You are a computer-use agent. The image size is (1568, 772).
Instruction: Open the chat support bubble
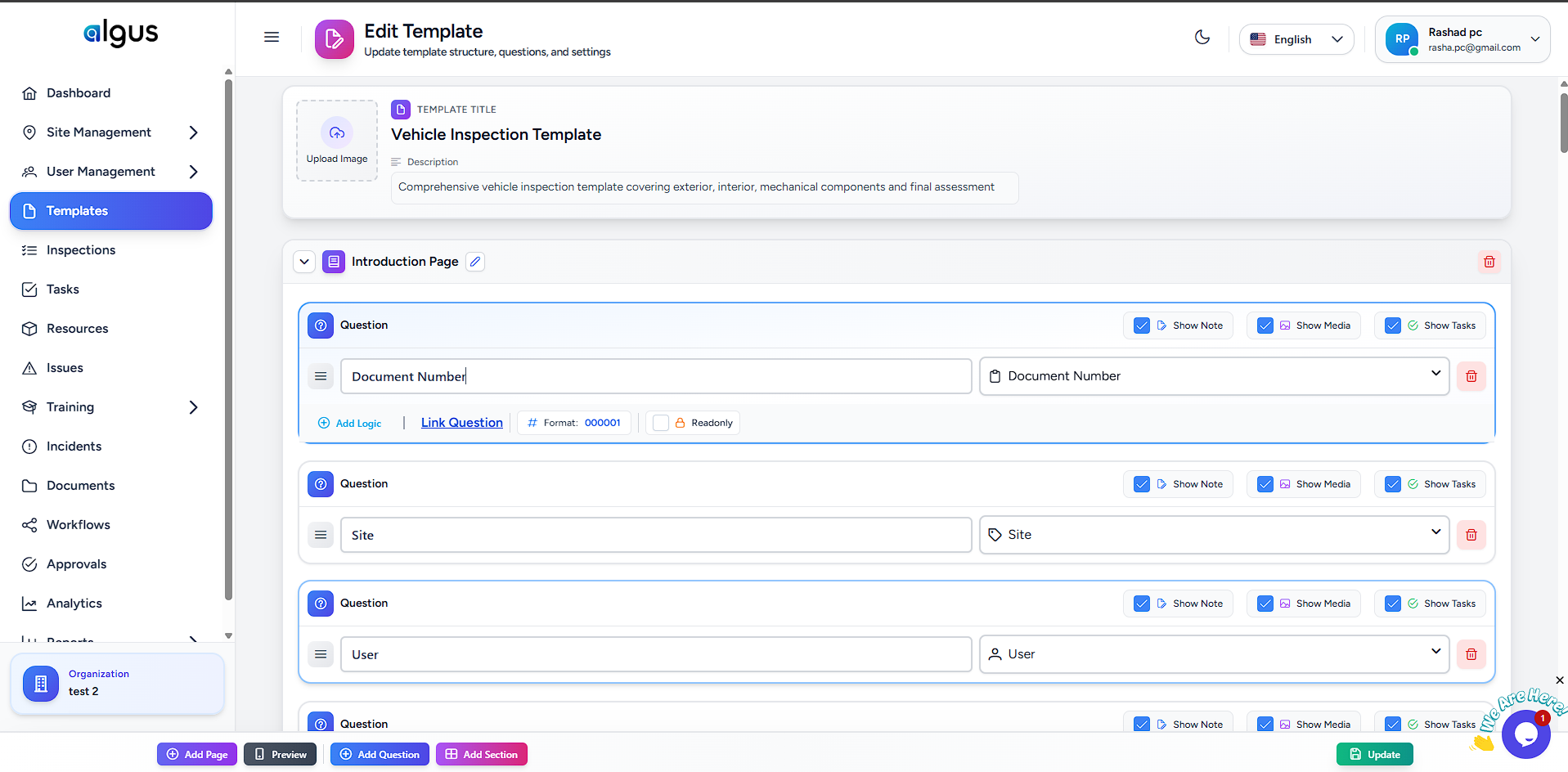[1525, 735]
